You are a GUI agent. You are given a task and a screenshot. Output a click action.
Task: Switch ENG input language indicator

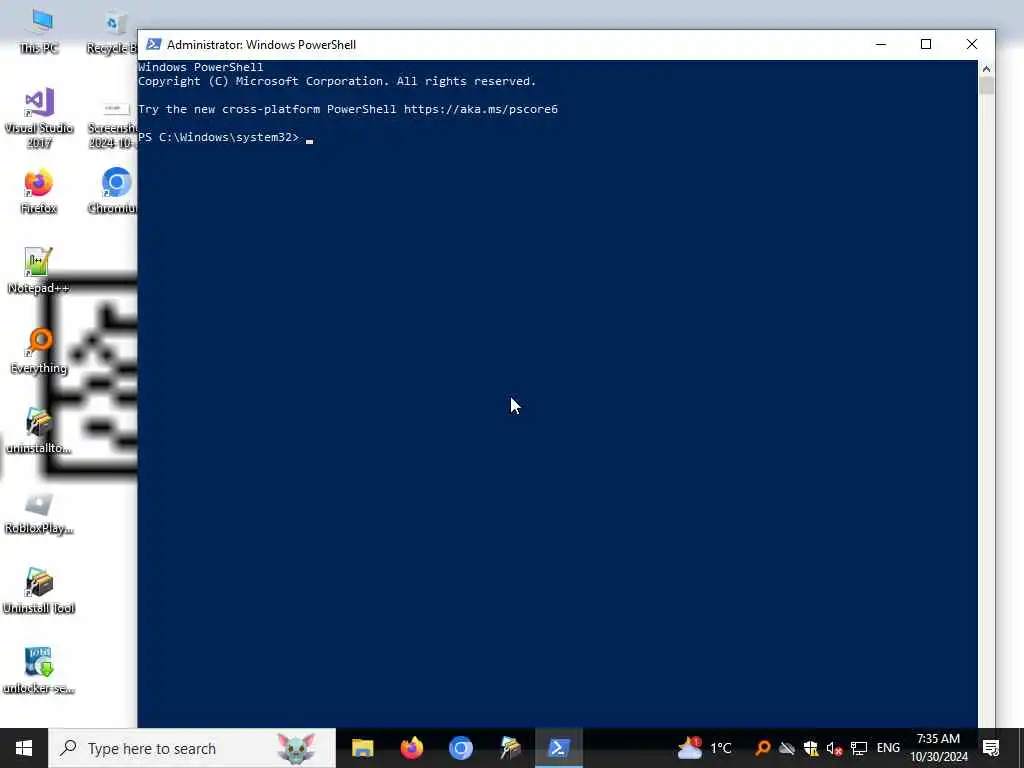coord(888,748)
